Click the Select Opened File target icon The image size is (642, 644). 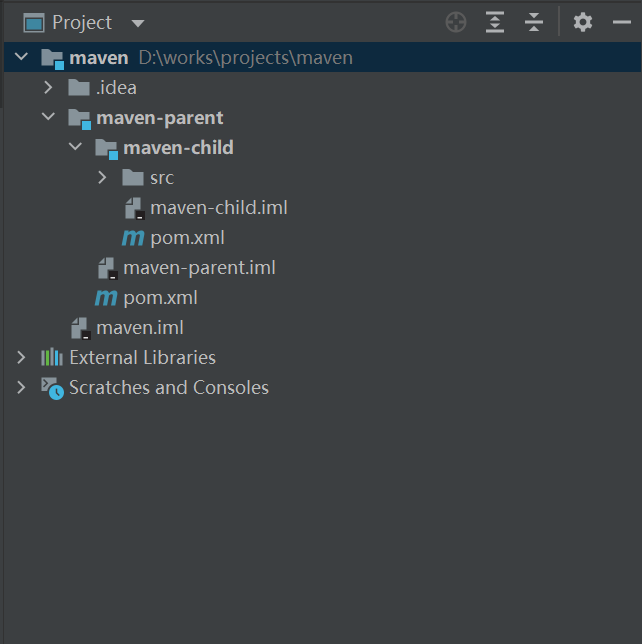(456, 22)
